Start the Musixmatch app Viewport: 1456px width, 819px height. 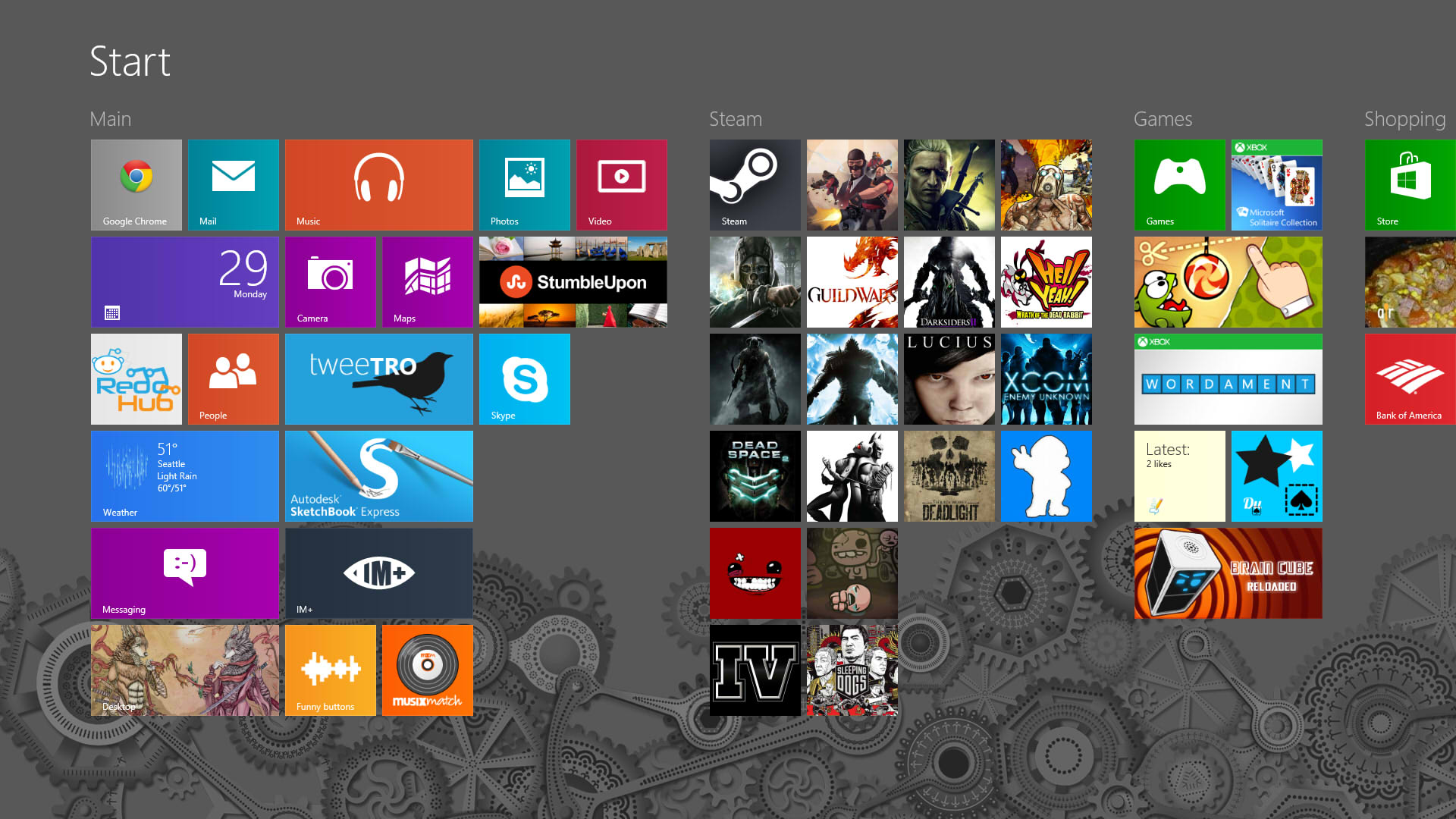pyautogui.click(x=427, y=670)
